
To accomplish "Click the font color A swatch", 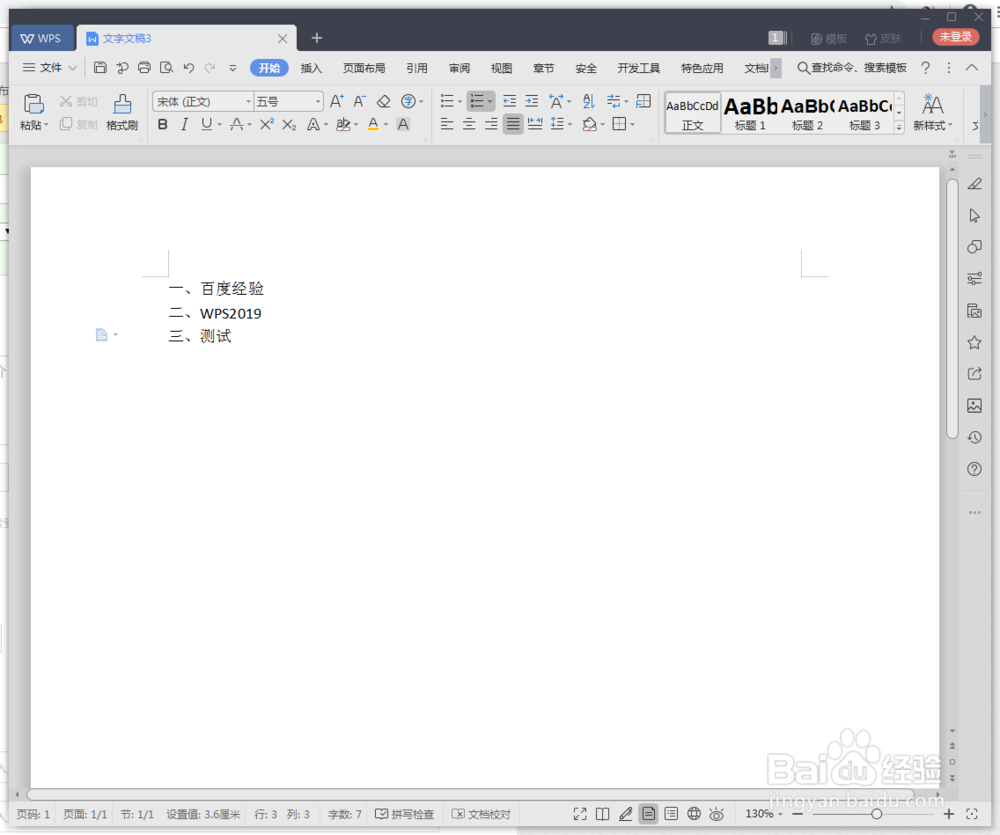I will pyautogui.click(x=374, y=124).
